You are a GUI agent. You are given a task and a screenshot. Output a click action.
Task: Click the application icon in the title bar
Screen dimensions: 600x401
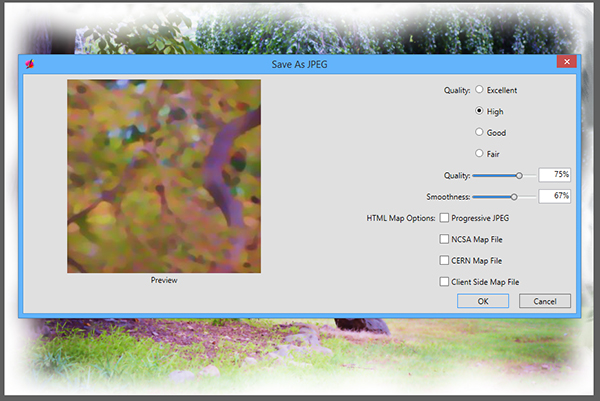pos(30,64)
